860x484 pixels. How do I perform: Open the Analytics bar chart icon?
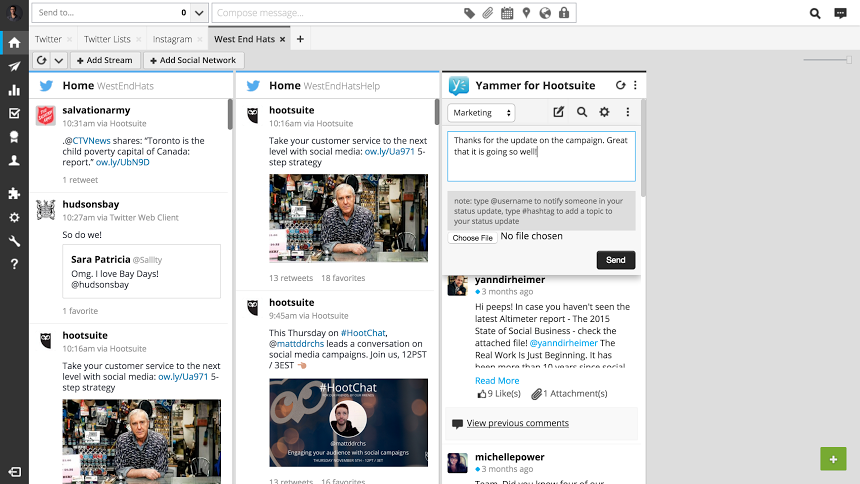14,90
